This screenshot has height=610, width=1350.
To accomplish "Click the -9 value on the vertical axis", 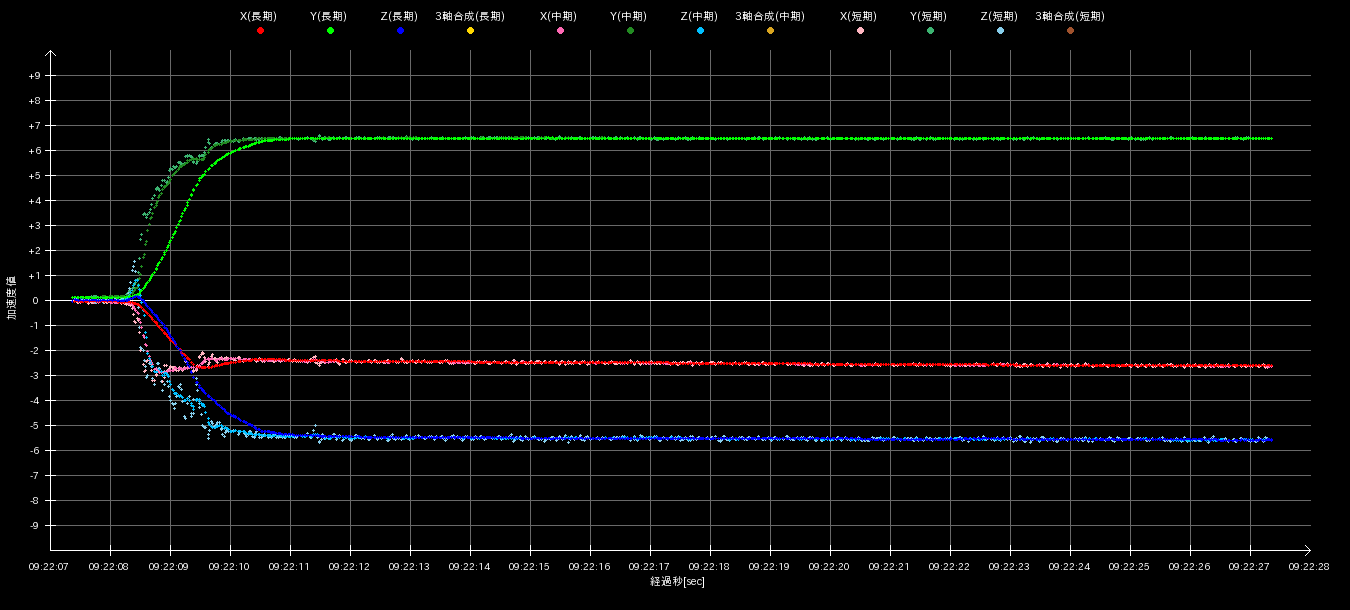I will pyautogui.click(x=35, y=526).
